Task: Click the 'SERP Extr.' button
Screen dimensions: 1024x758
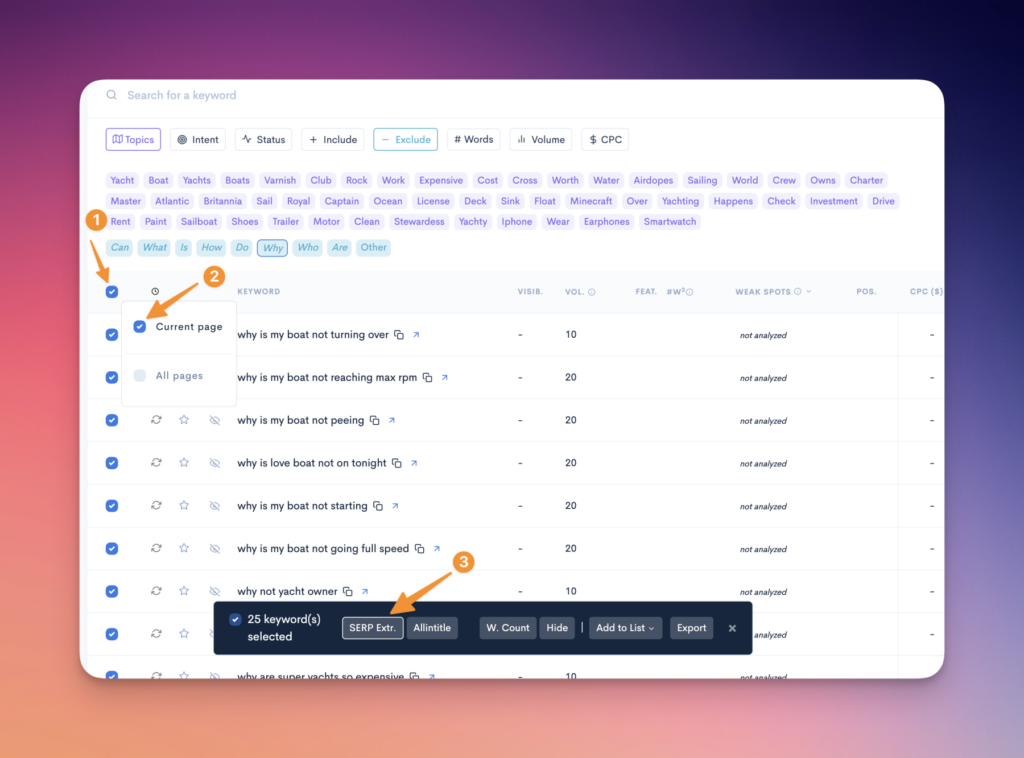Action: 372,628
